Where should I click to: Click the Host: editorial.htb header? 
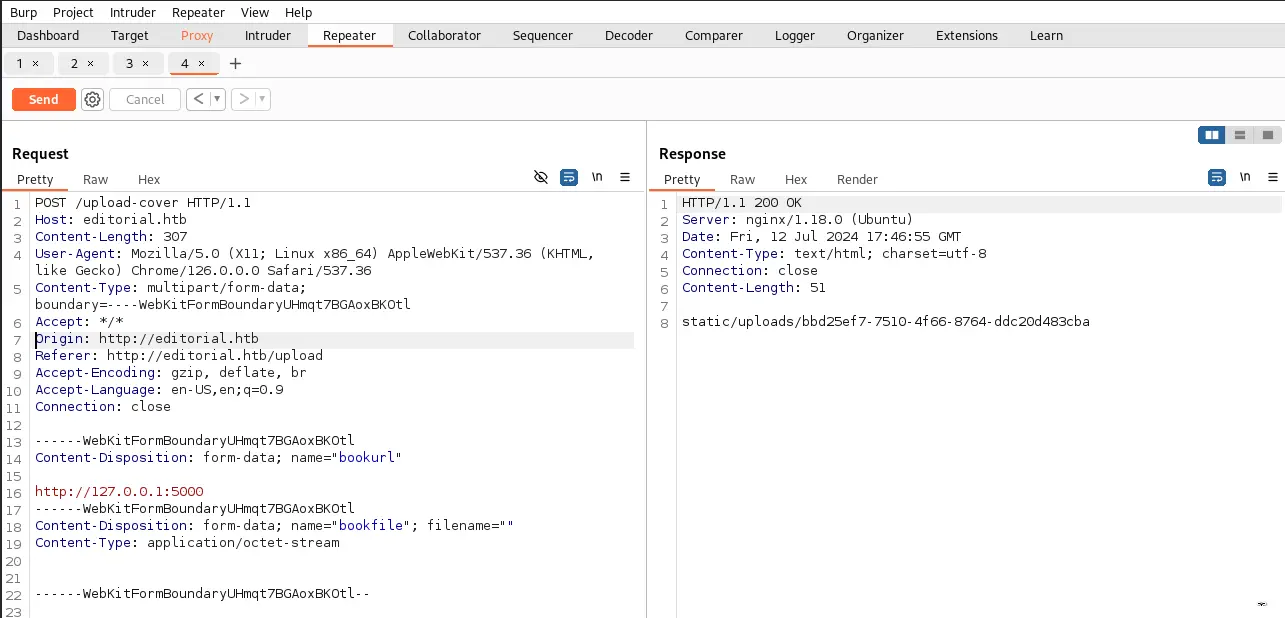coord(111,219)
